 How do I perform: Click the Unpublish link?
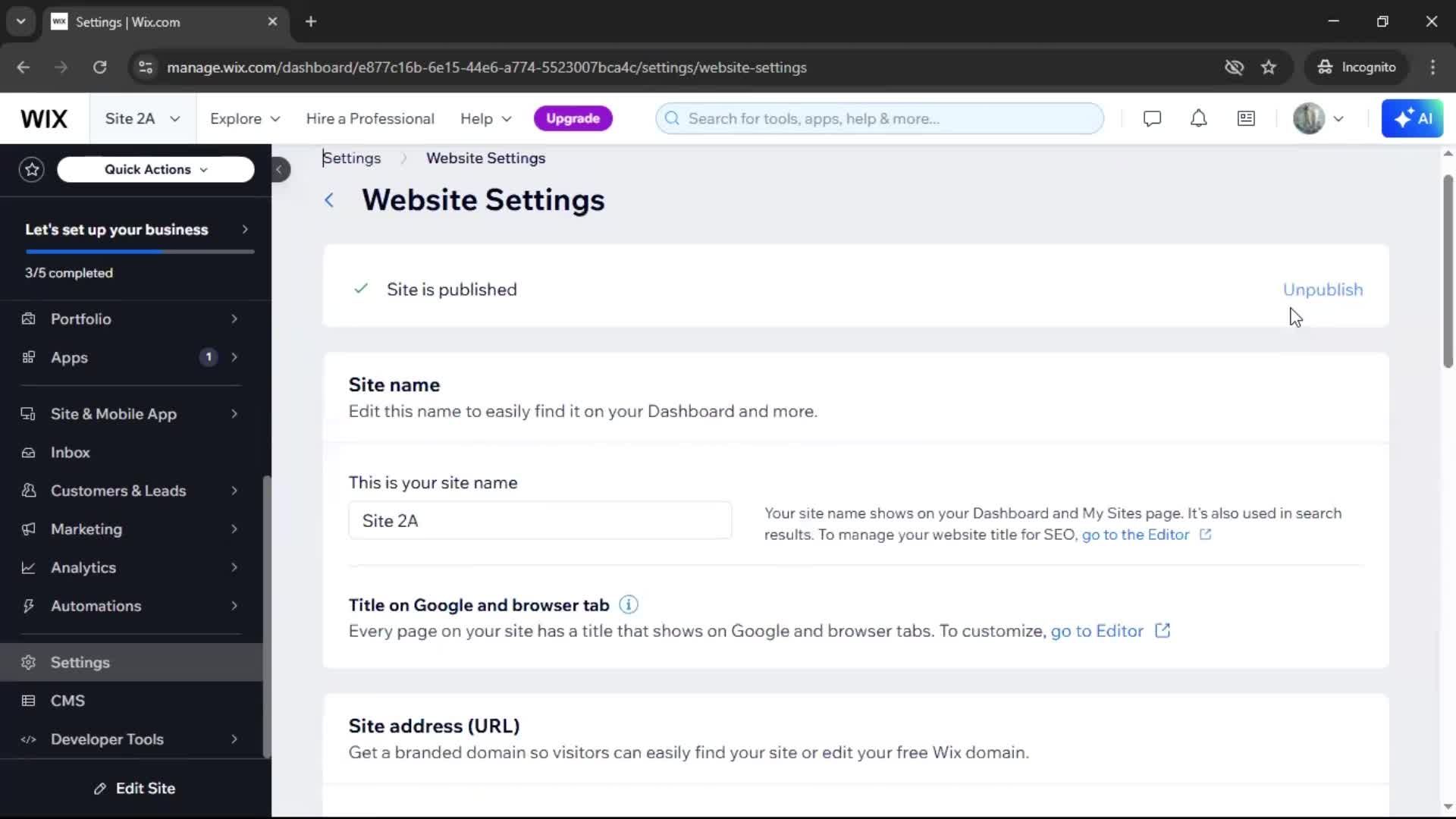tap(1323, 290)
